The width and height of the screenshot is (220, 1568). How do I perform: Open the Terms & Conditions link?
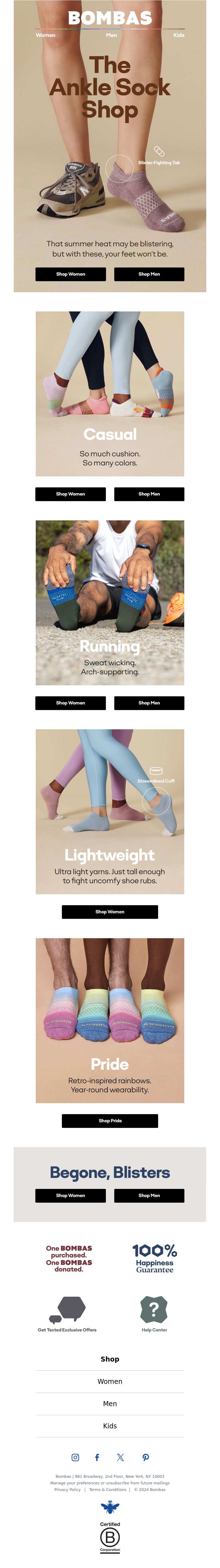pos(108,1489)
